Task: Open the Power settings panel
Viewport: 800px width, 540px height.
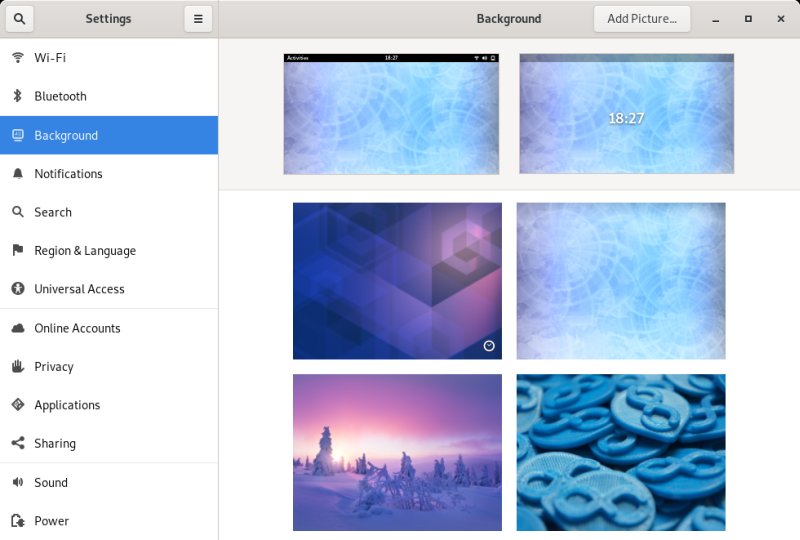Action: (x=51, y=521)
